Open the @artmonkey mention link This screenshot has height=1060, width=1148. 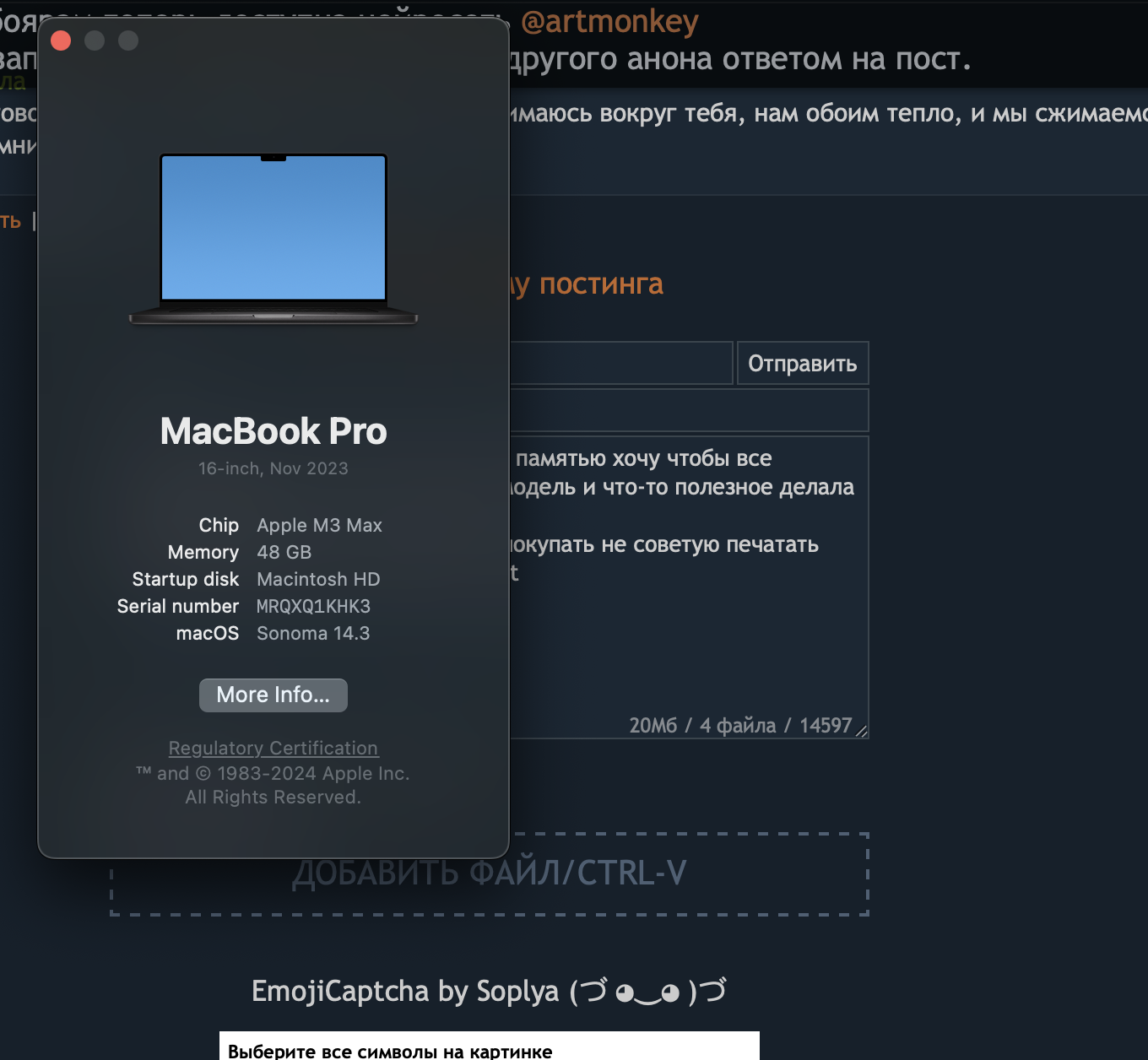coord(609,21)
